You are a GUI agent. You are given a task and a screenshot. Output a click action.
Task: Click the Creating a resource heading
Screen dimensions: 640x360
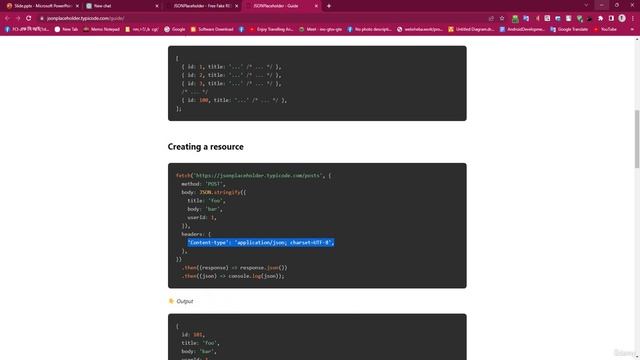(x=205, y=147)
